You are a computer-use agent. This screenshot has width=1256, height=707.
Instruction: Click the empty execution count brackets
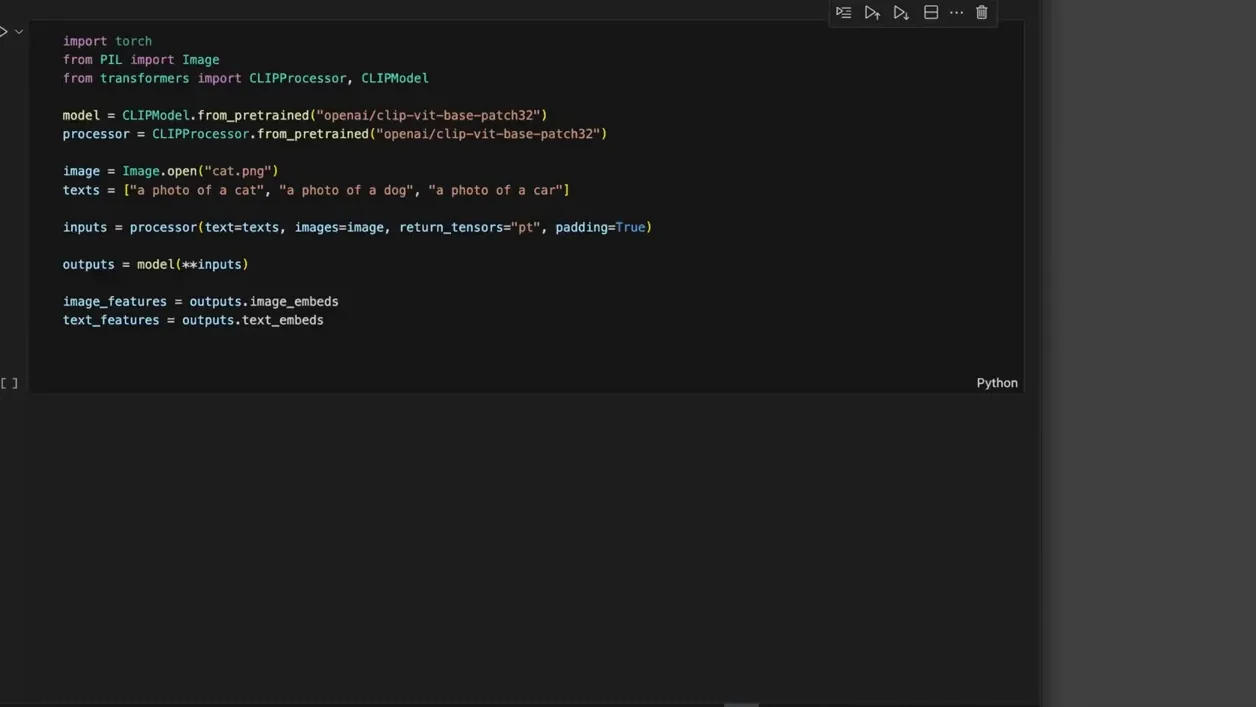coord(9,383)
